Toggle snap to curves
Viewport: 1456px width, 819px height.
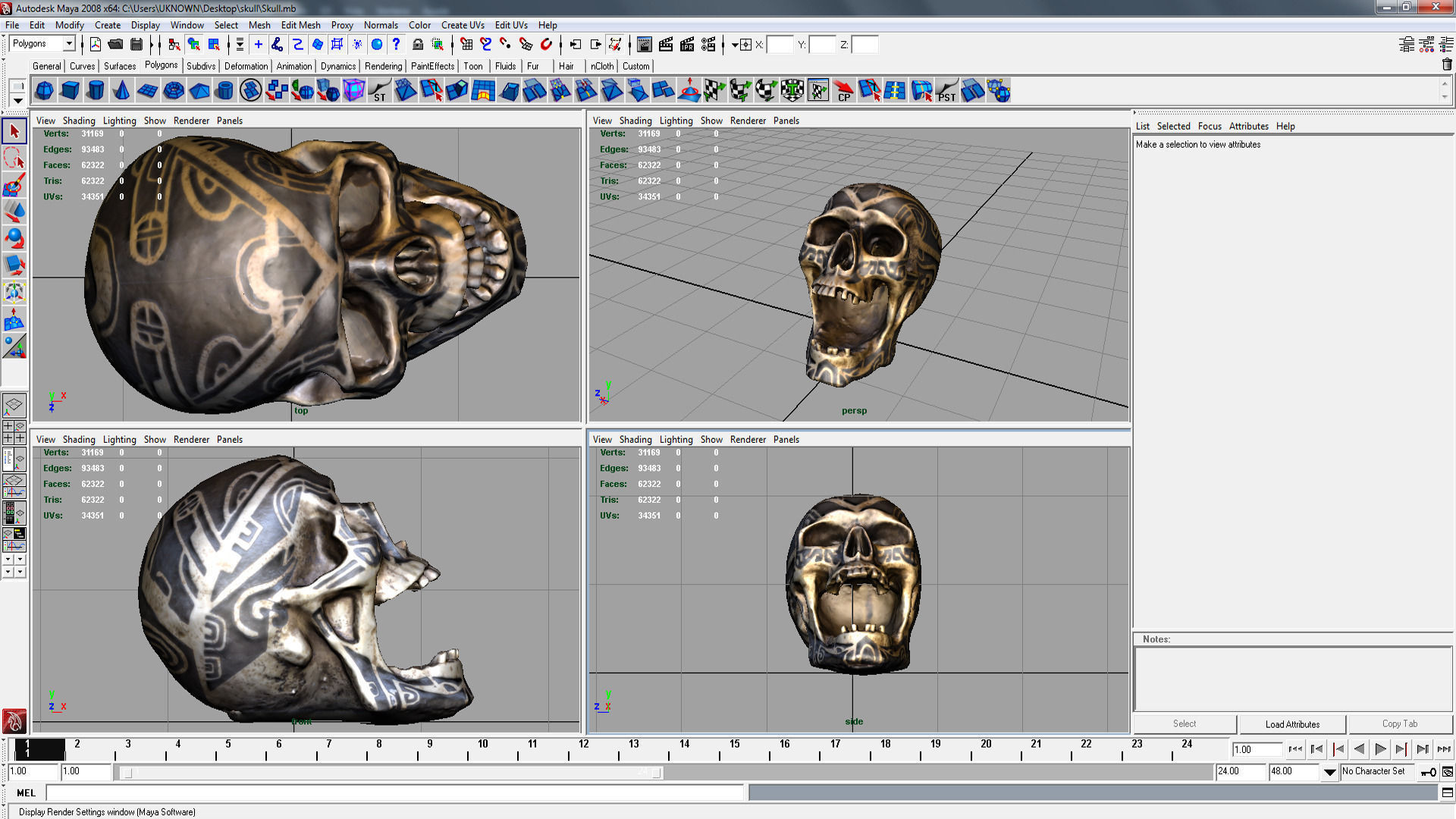pos(486,45)
